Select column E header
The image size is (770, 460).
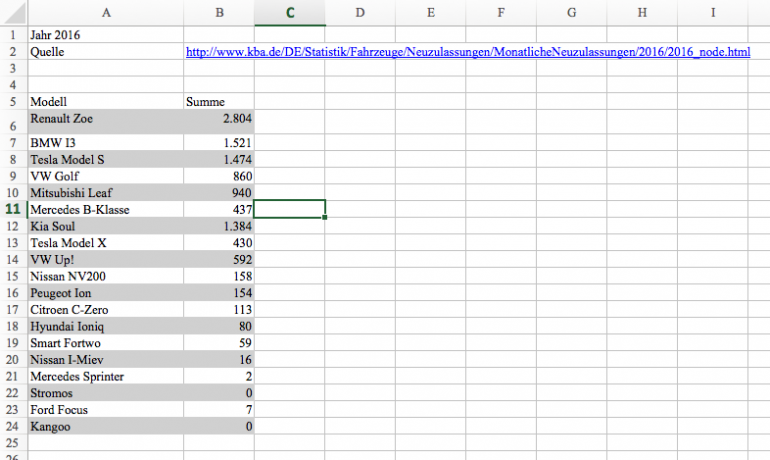click(431, 13)
